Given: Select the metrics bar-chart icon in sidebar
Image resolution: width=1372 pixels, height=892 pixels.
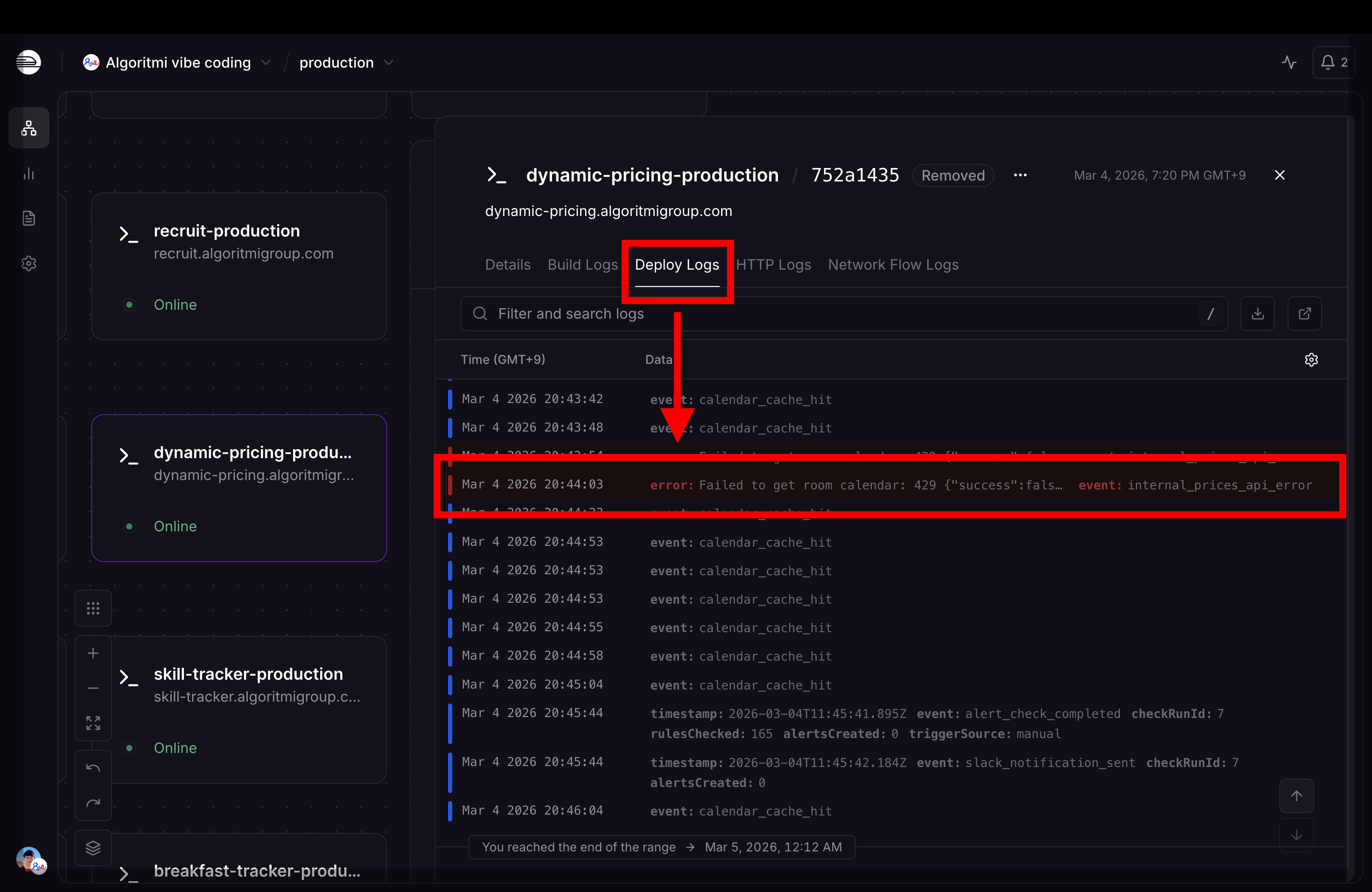Looking at the screenshot, I should [x=28, y=174].
